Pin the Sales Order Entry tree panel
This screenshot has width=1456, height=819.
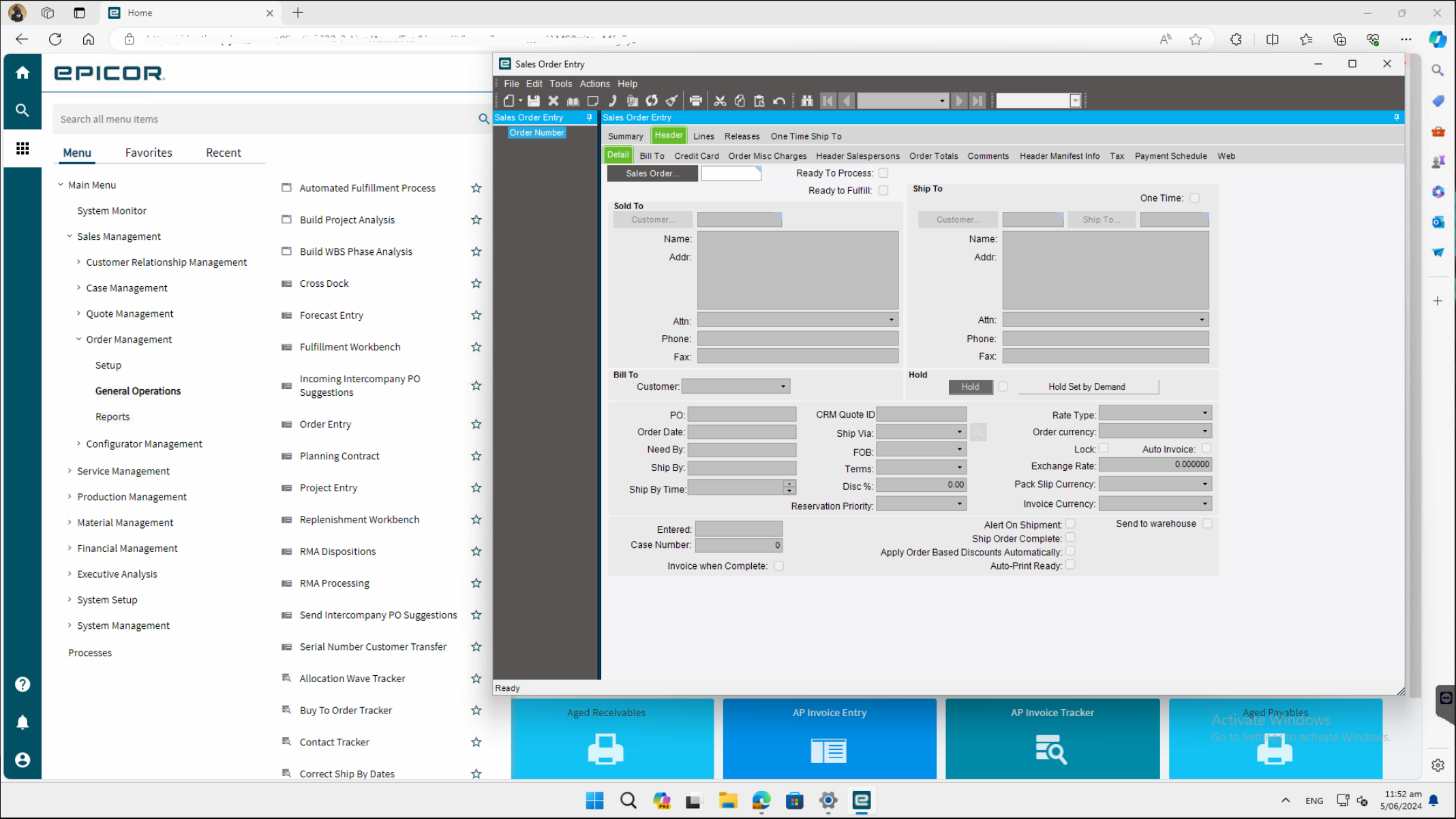(590, 117)
